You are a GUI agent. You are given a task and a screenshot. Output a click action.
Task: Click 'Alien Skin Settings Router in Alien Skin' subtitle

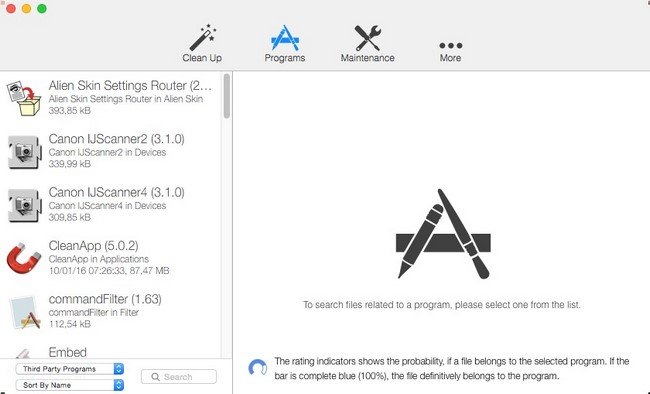[126, 99]
